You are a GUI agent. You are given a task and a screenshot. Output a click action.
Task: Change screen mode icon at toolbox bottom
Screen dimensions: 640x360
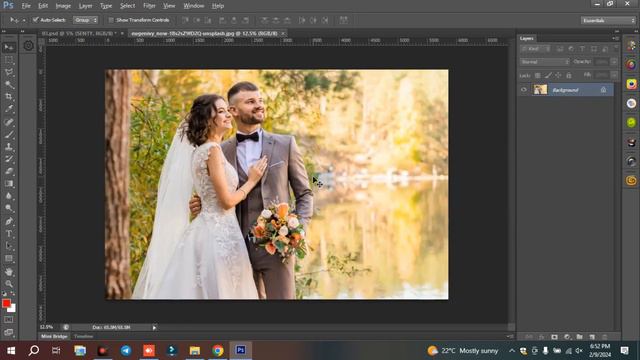[x=9, y=332]
